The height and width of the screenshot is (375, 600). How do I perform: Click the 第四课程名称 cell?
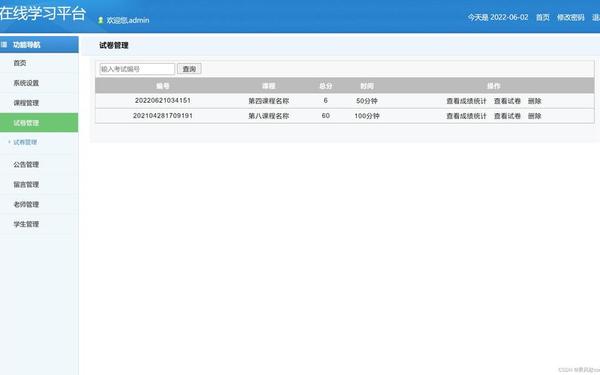point(269,101)
